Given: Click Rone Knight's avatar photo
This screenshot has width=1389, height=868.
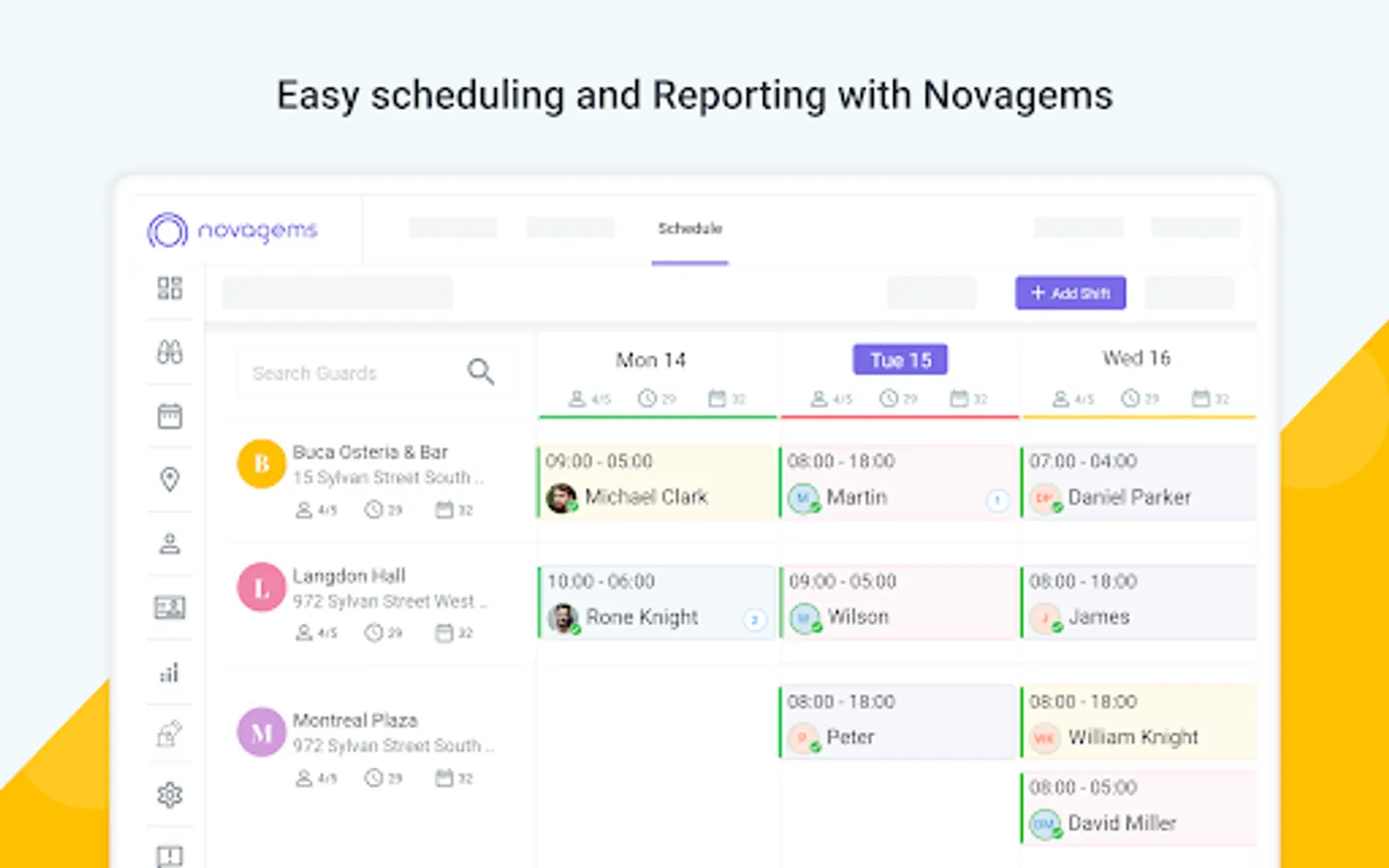Looking at the screenshot, I should point(563,618).
